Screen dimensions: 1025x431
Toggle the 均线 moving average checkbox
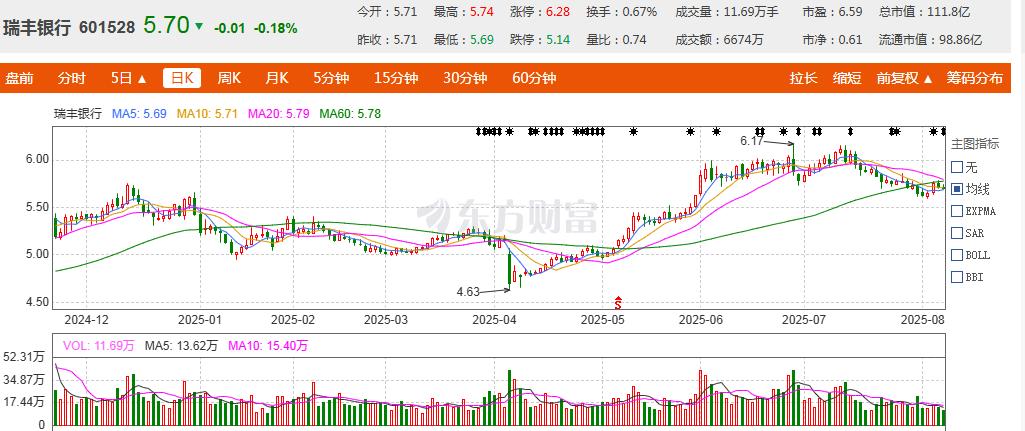click(x=957, y=189)
